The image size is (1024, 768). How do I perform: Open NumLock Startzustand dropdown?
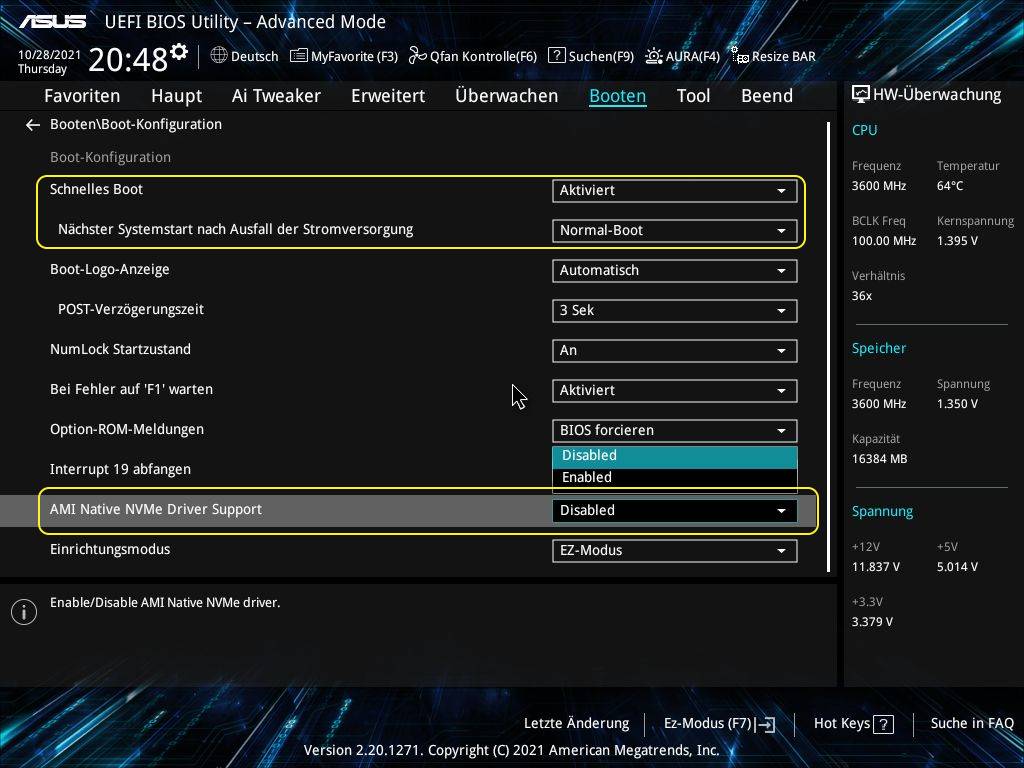[x=675, y=351]
